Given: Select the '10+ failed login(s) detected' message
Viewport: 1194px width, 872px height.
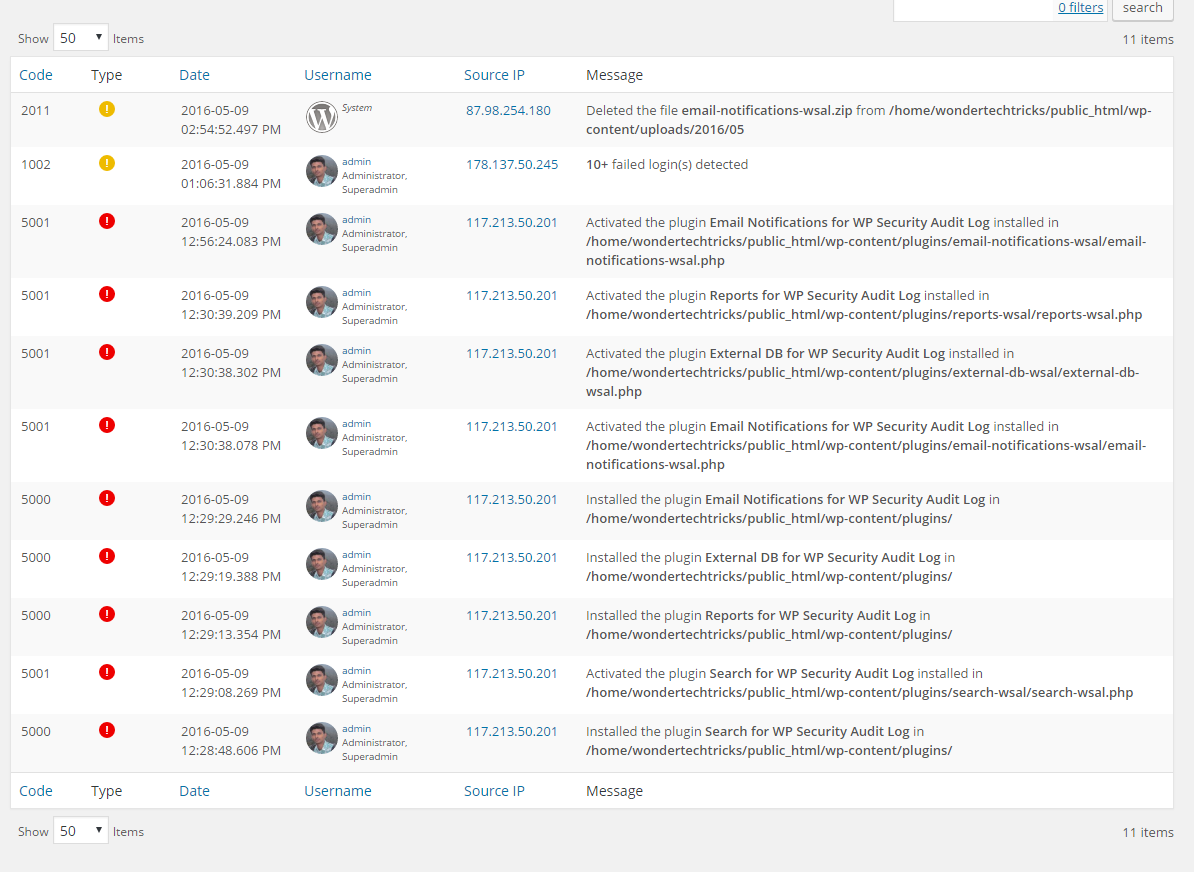Looking at the screenshot, I should click(667, 164).
